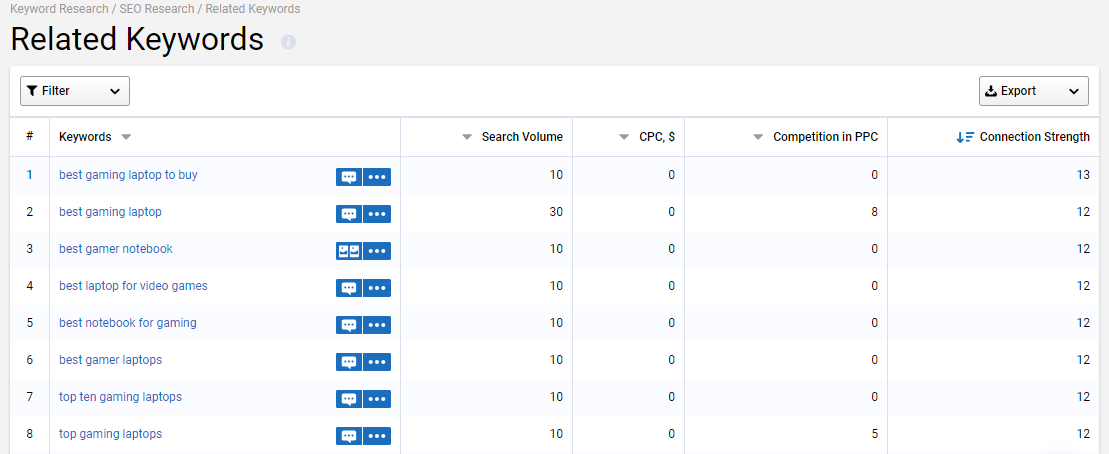Screen dimensions: 1109x454
Task: Open comment icon for 'best gaming laptop to buy'
Action: [349, 177]
